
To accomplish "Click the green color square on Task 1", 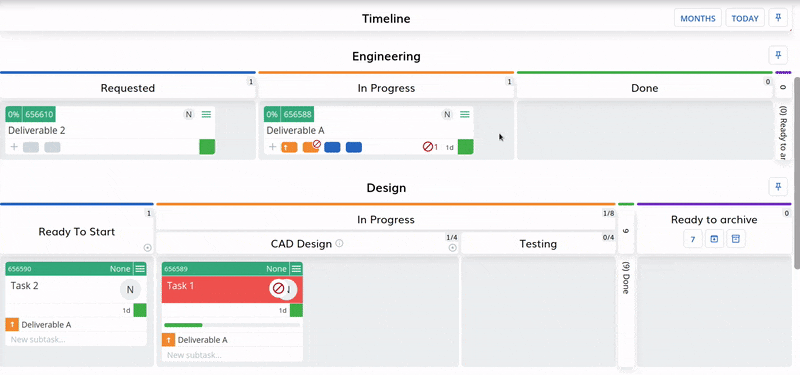I will tap(296, 310).
